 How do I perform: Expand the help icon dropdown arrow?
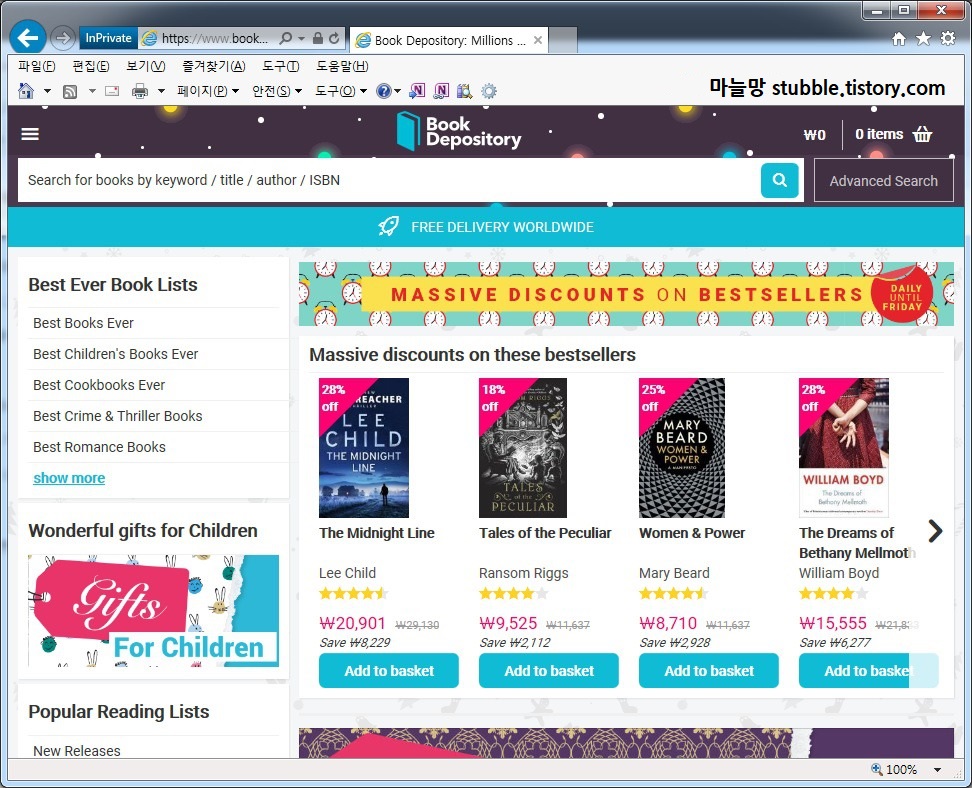pos(397,91)
